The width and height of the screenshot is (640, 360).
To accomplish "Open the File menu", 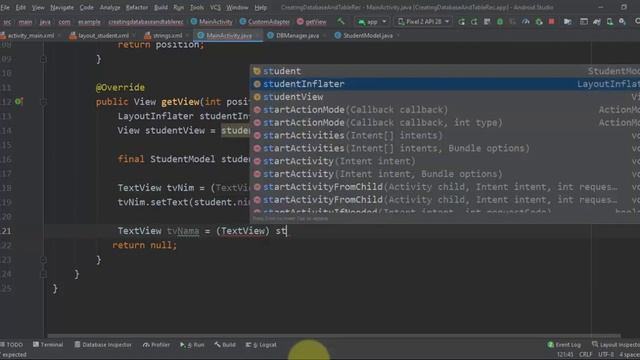I will 5,7.
